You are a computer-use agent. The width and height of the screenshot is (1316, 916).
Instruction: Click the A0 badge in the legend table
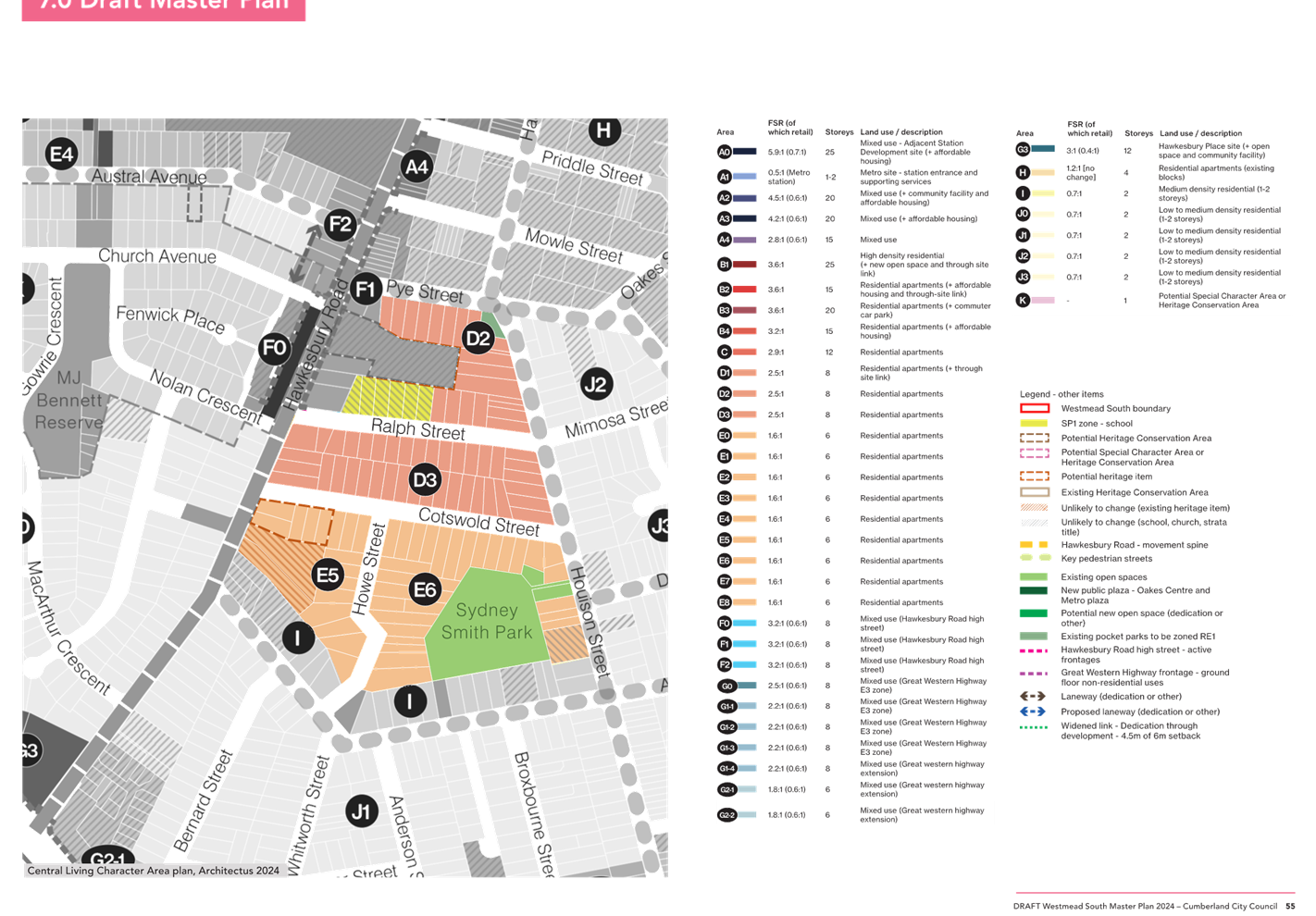(x=725, y=152)
